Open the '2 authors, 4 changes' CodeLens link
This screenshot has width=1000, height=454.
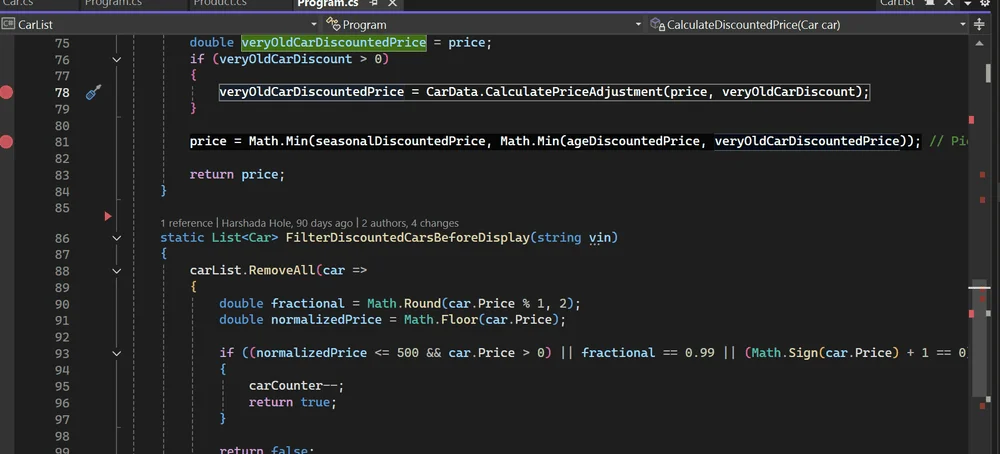click(x=410, y=223)
